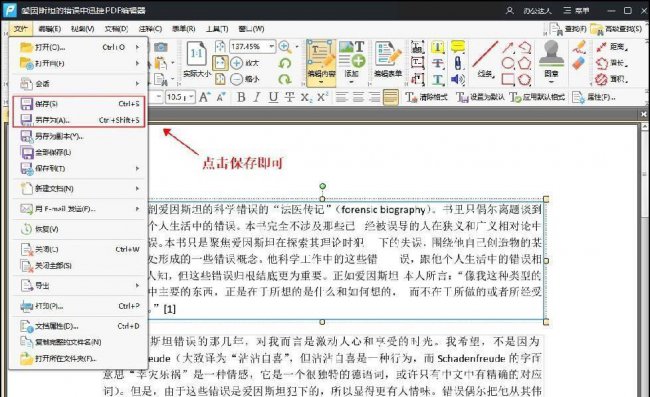Toggle Underline formatting
The image size is (650, 397).
coord(273,97)
